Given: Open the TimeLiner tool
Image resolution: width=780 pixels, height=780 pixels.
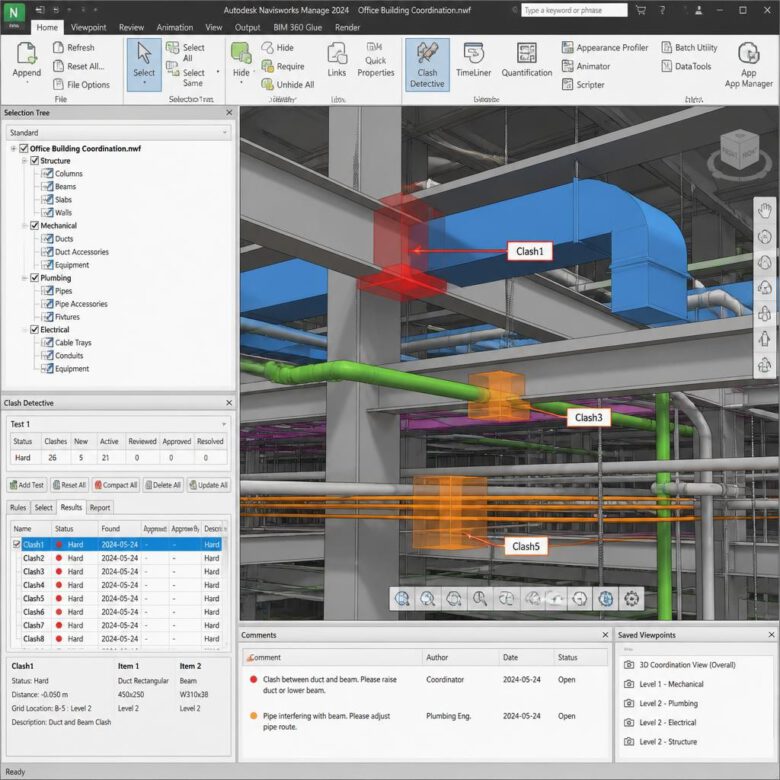Looking at the screenshot, I should (x=473, y=60).
